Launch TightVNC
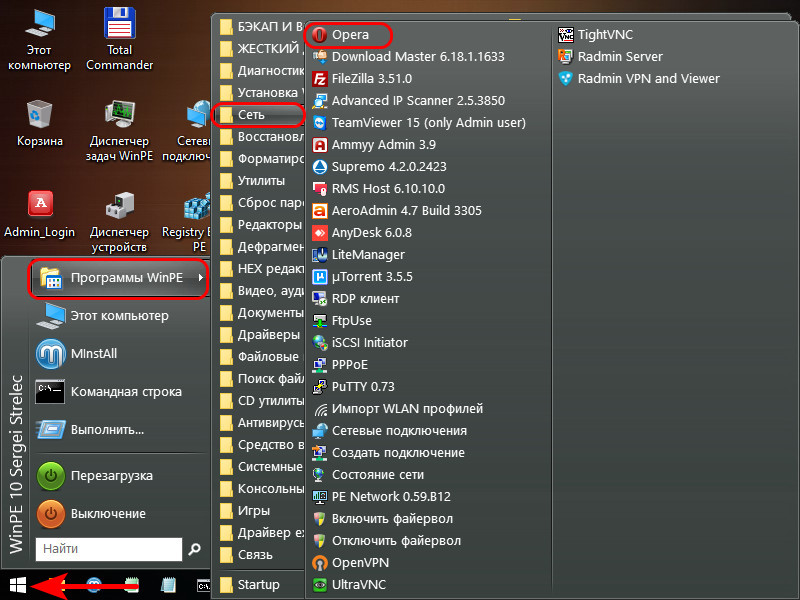 coord(595,35)
